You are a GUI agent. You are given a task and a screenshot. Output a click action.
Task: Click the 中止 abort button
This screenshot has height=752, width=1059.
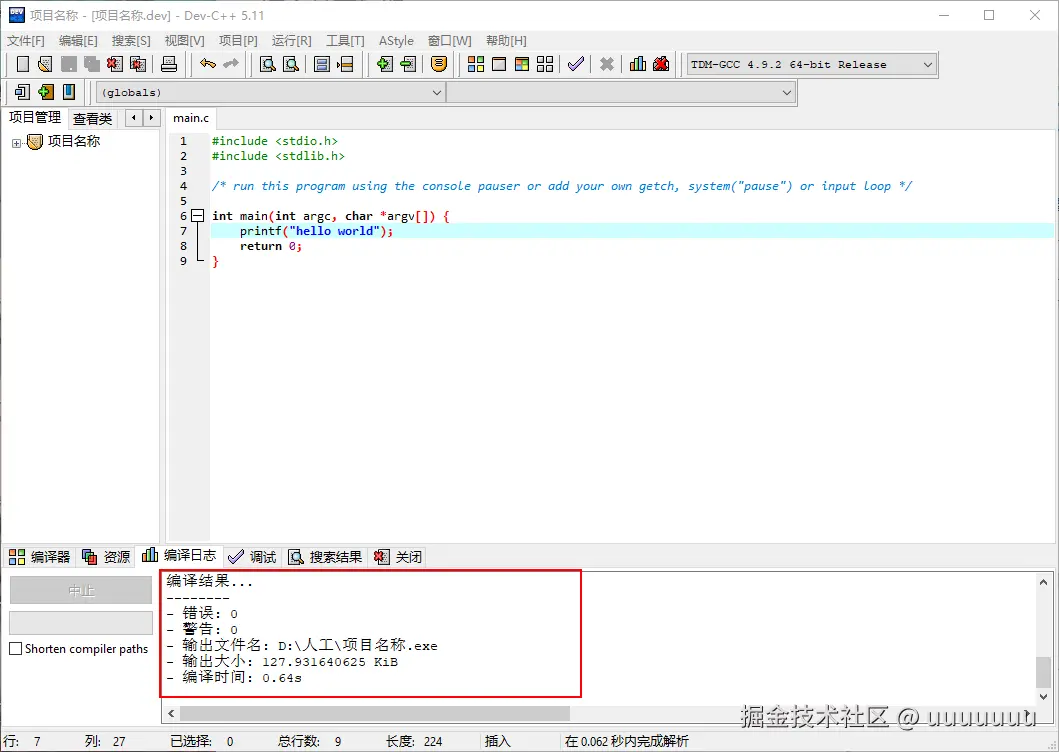(81, 591)
